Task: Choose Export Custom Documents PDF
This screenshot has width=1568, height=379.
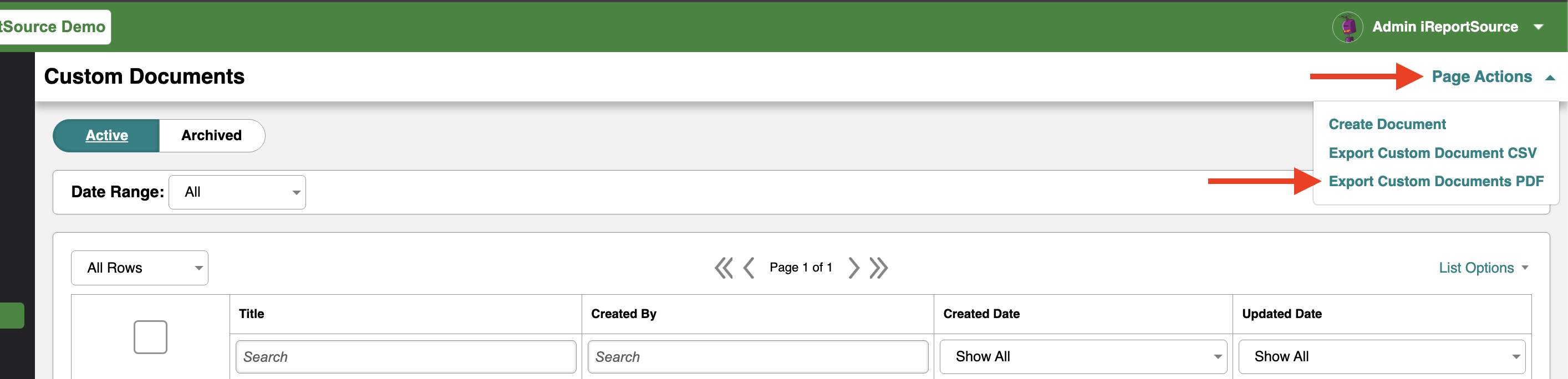Action: (1436, 181)
